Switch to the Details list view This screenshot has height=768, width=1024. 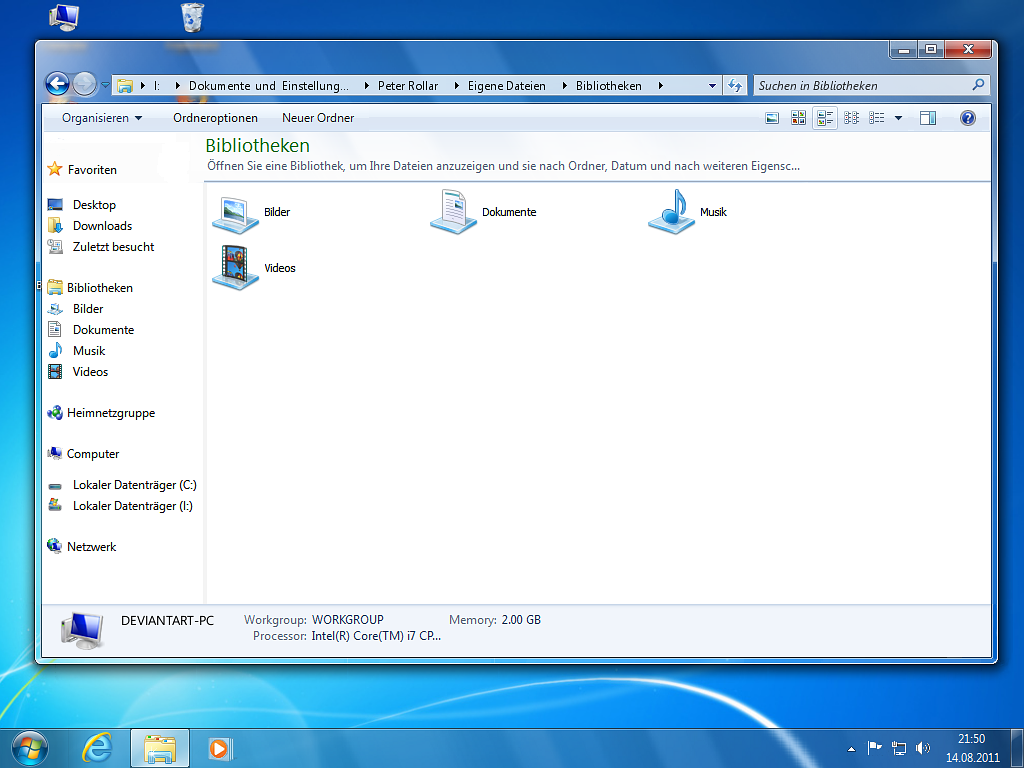click(x=878, y=117)
